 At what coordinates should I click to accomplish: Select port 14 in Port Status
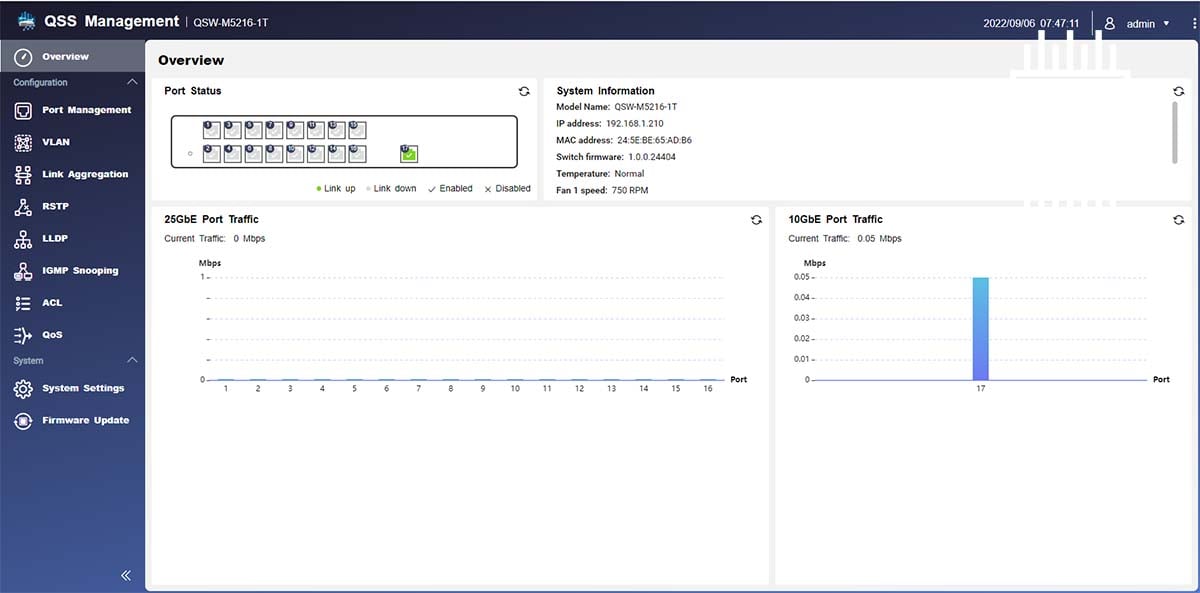pyautogui.click(x=337, y=154)
